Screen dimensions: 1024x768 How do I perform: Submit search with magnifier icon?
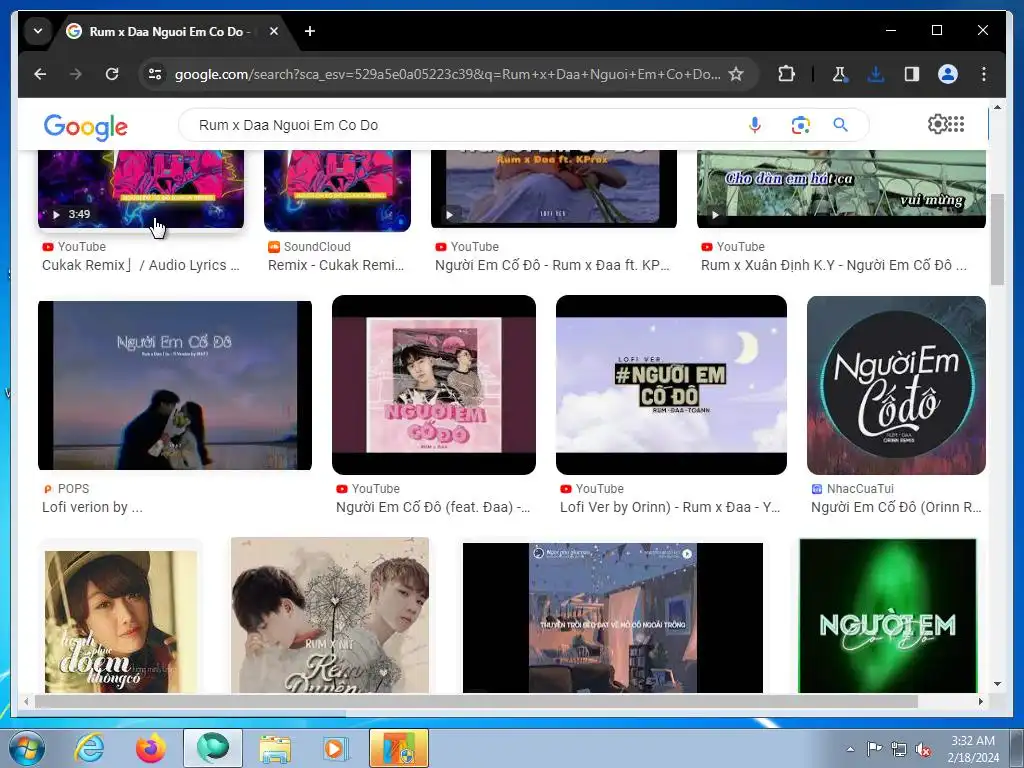click(x=840, y=125)
